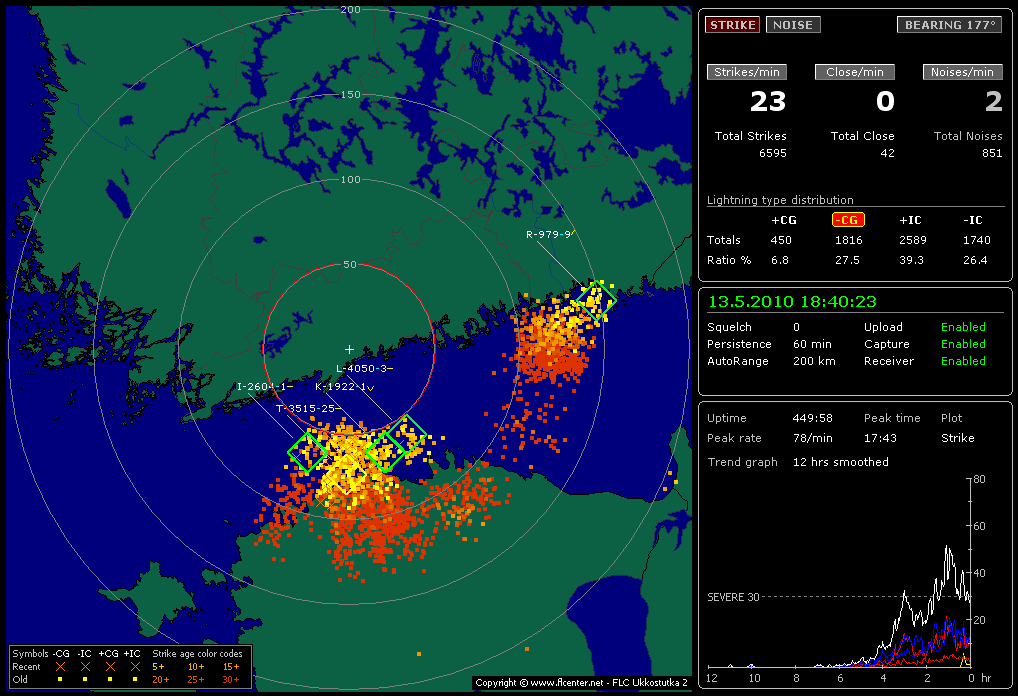Select storm cell label R-979-9
This screenshot has height=696, width=1018.
pyautogui.click(x=548, y=234)
